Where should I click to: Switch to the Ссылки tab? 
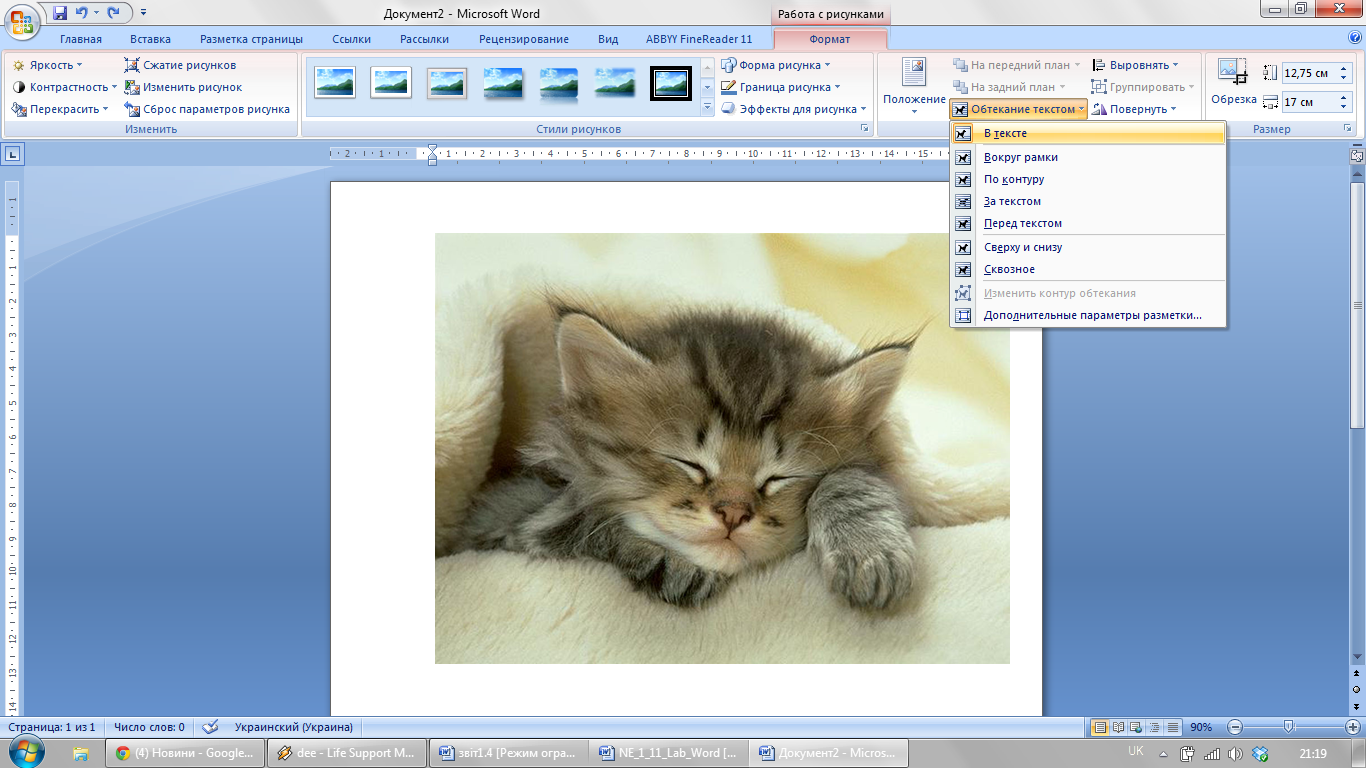point(351,39)
